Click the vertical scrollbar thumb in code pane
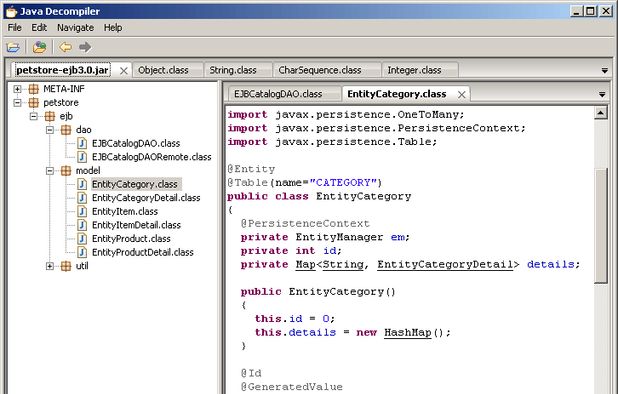Viewport: 618px width, 394px height. 600,225
